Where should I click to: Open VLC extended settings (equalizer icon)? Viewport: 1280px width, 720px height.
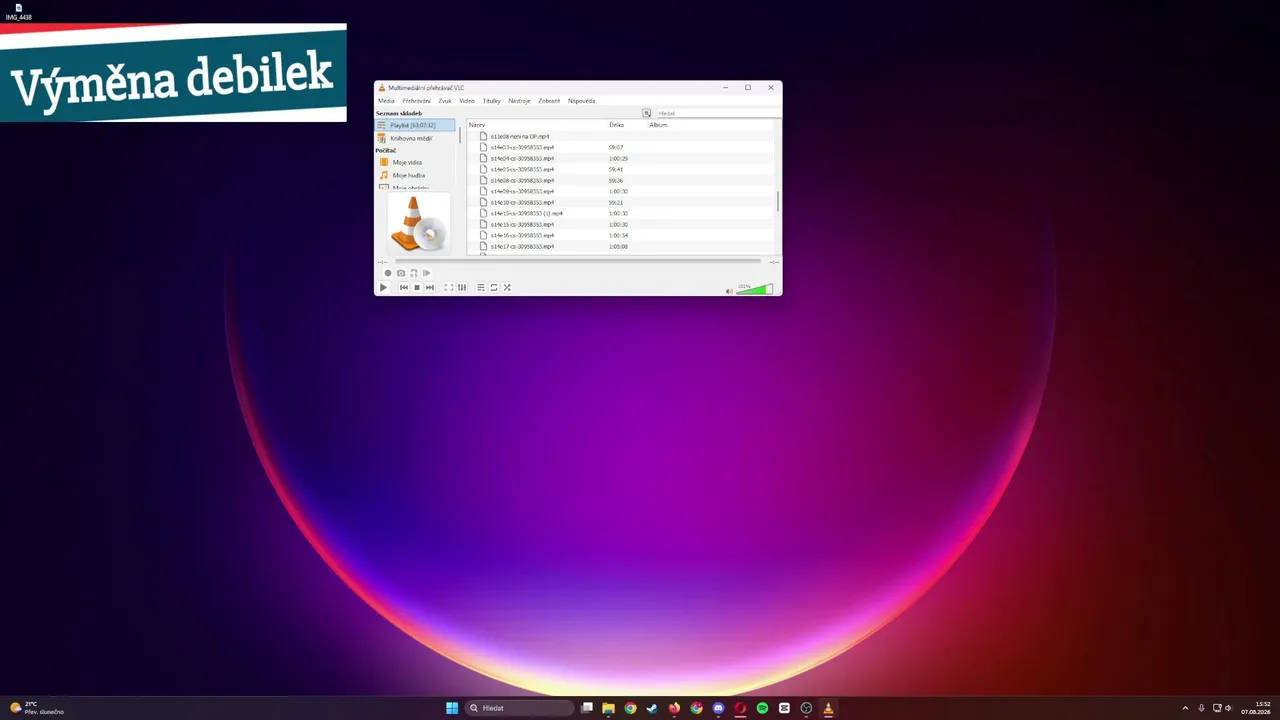tap(461, 287)
